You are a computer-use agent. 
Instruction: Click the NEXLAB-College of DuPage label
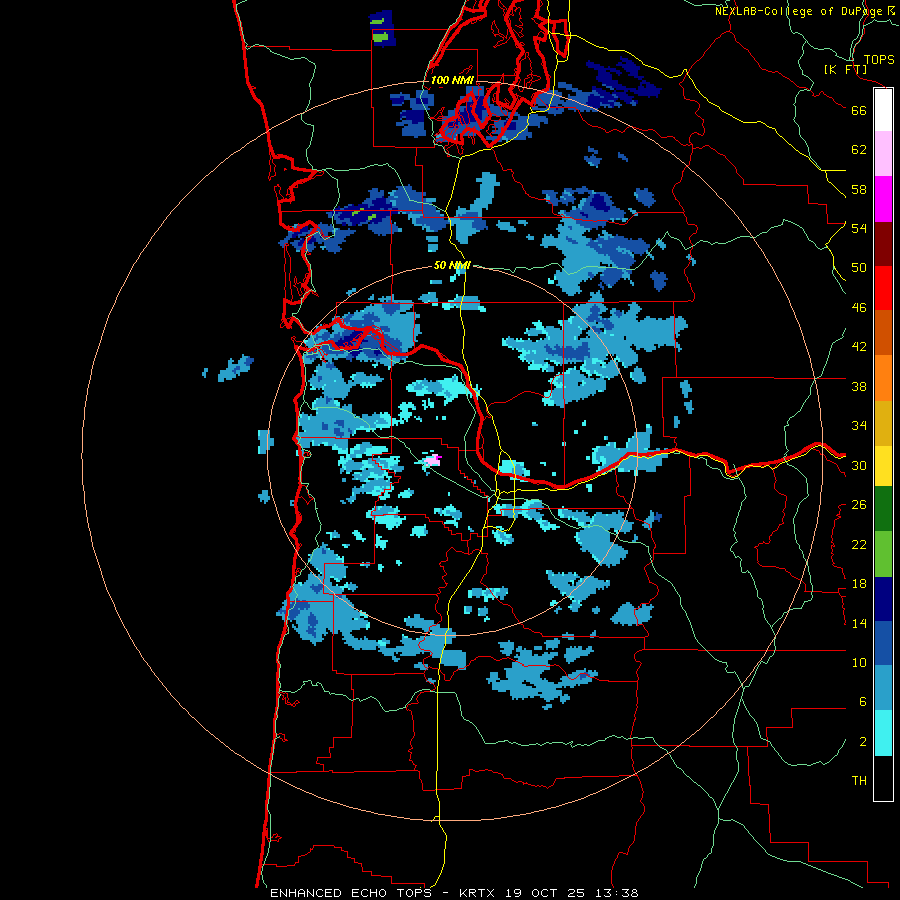click(x=800, y=11)
